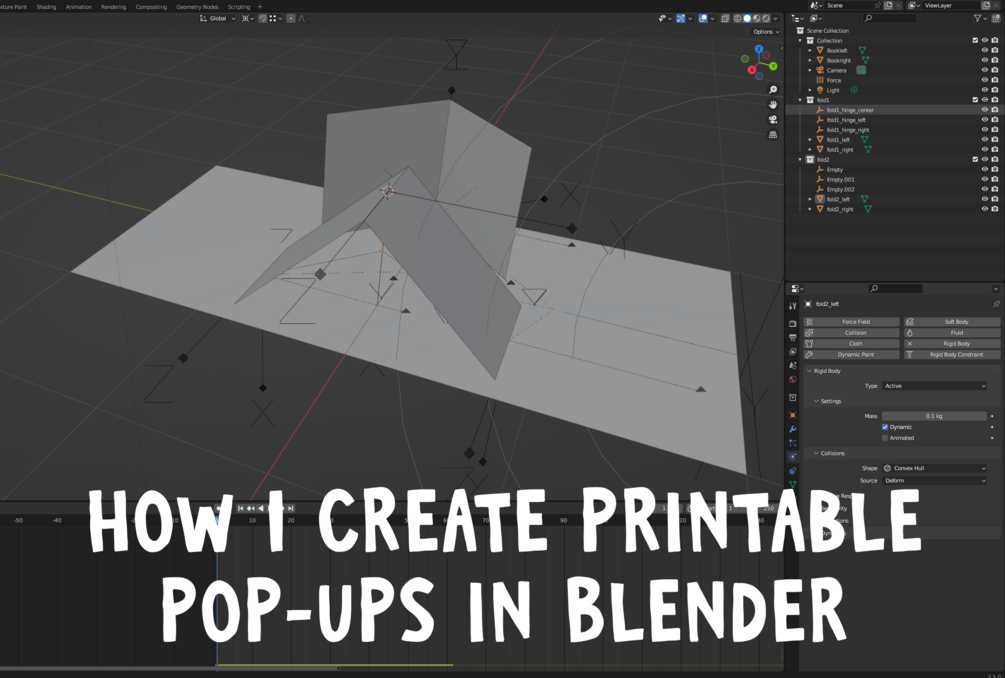Add Soft Body physics

click(952, 322)
